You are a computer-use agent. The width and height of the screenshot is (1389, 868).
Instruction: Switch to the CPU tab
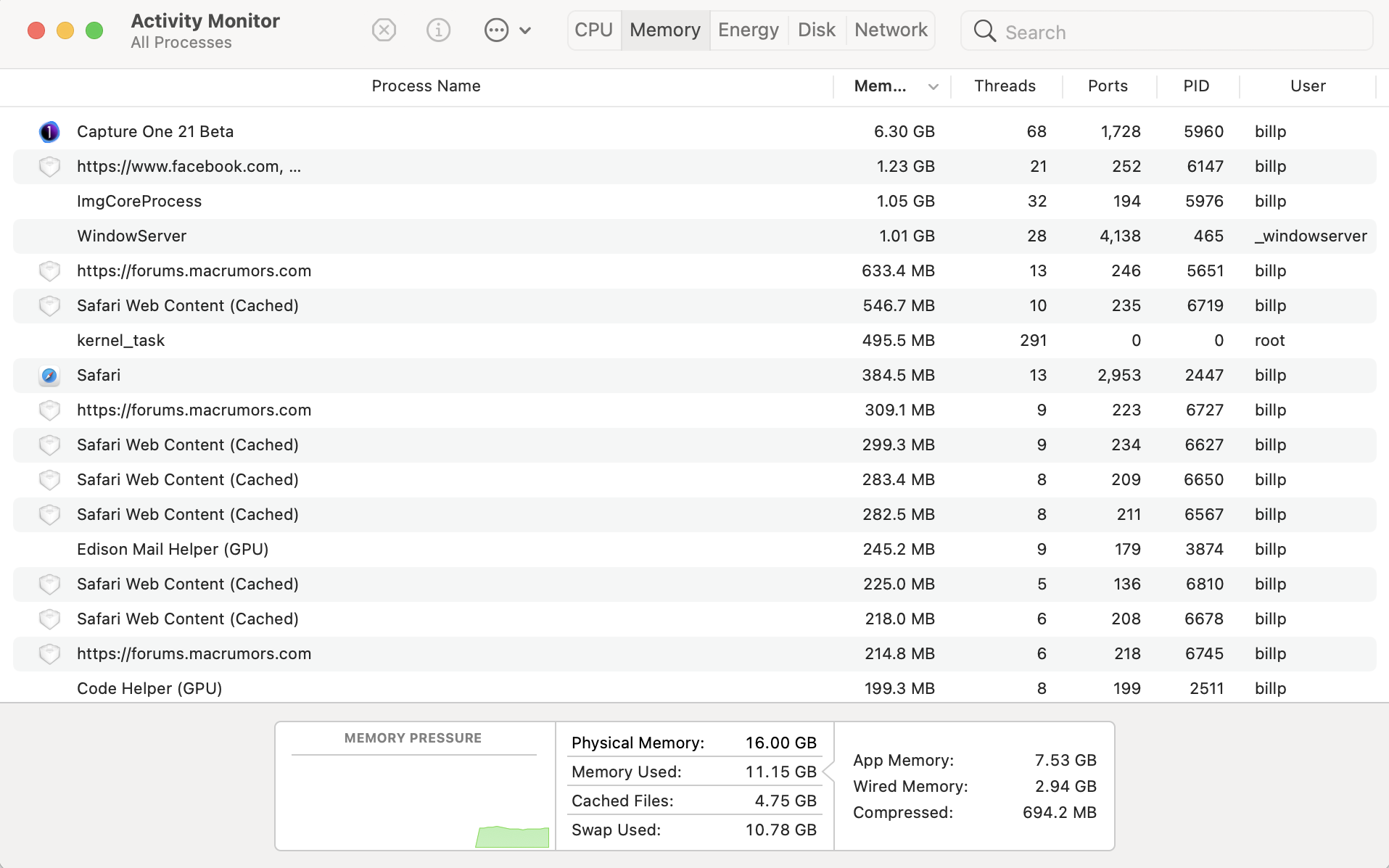(594, 30)
